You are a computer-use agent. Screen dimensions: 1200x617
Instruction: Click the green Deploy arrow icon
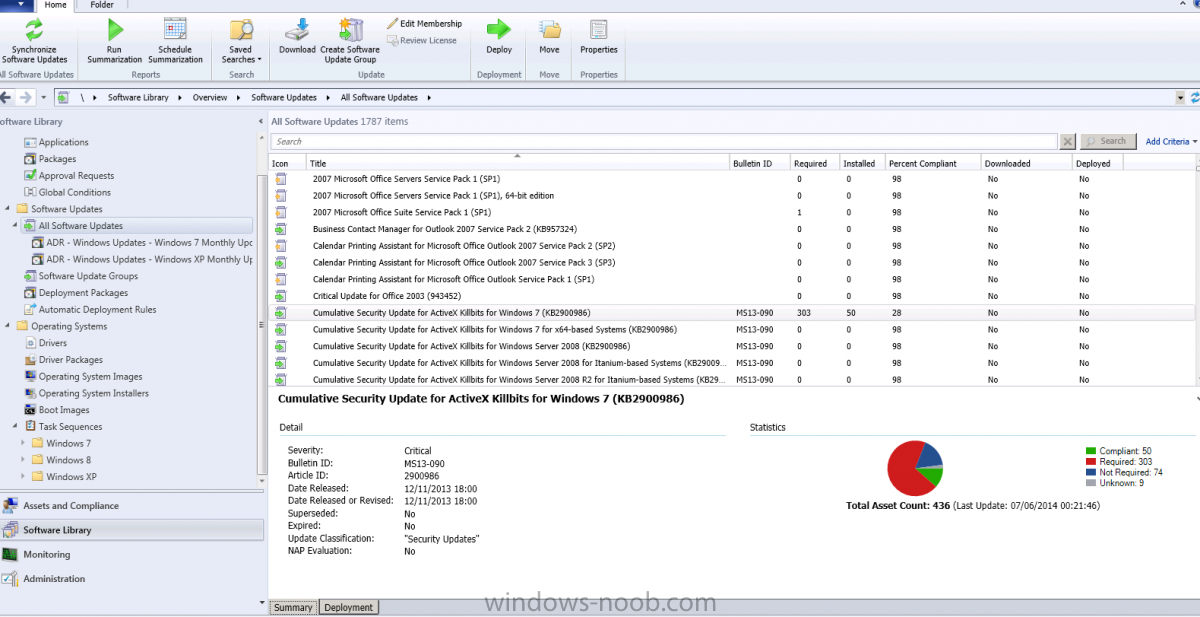click(499, 29)
